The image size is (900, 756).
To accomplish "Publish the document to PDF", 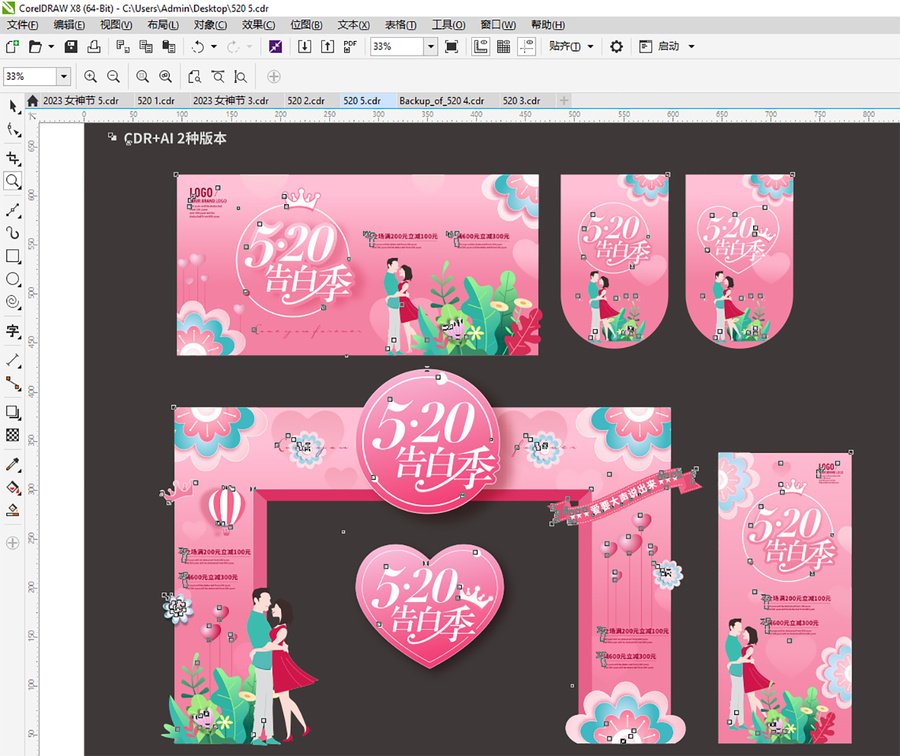I will pos(350,46).
